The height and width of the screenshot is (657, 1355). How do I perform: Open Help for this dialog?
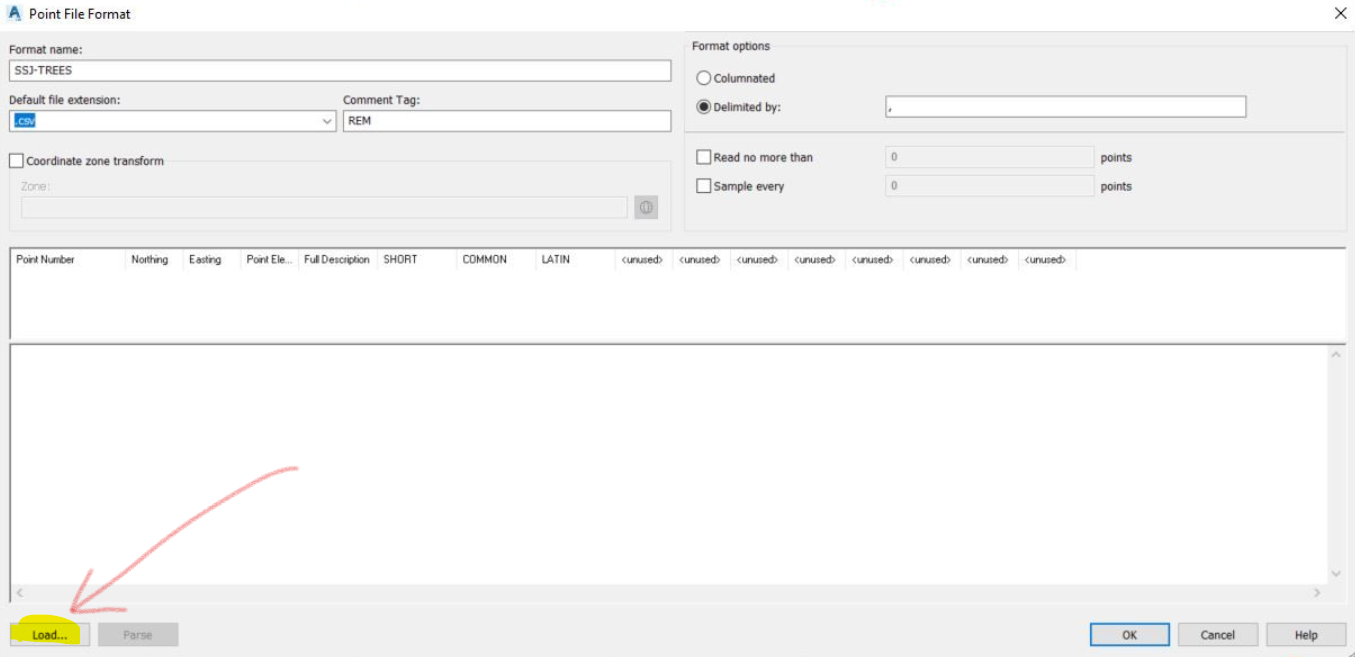[1306, 634]
